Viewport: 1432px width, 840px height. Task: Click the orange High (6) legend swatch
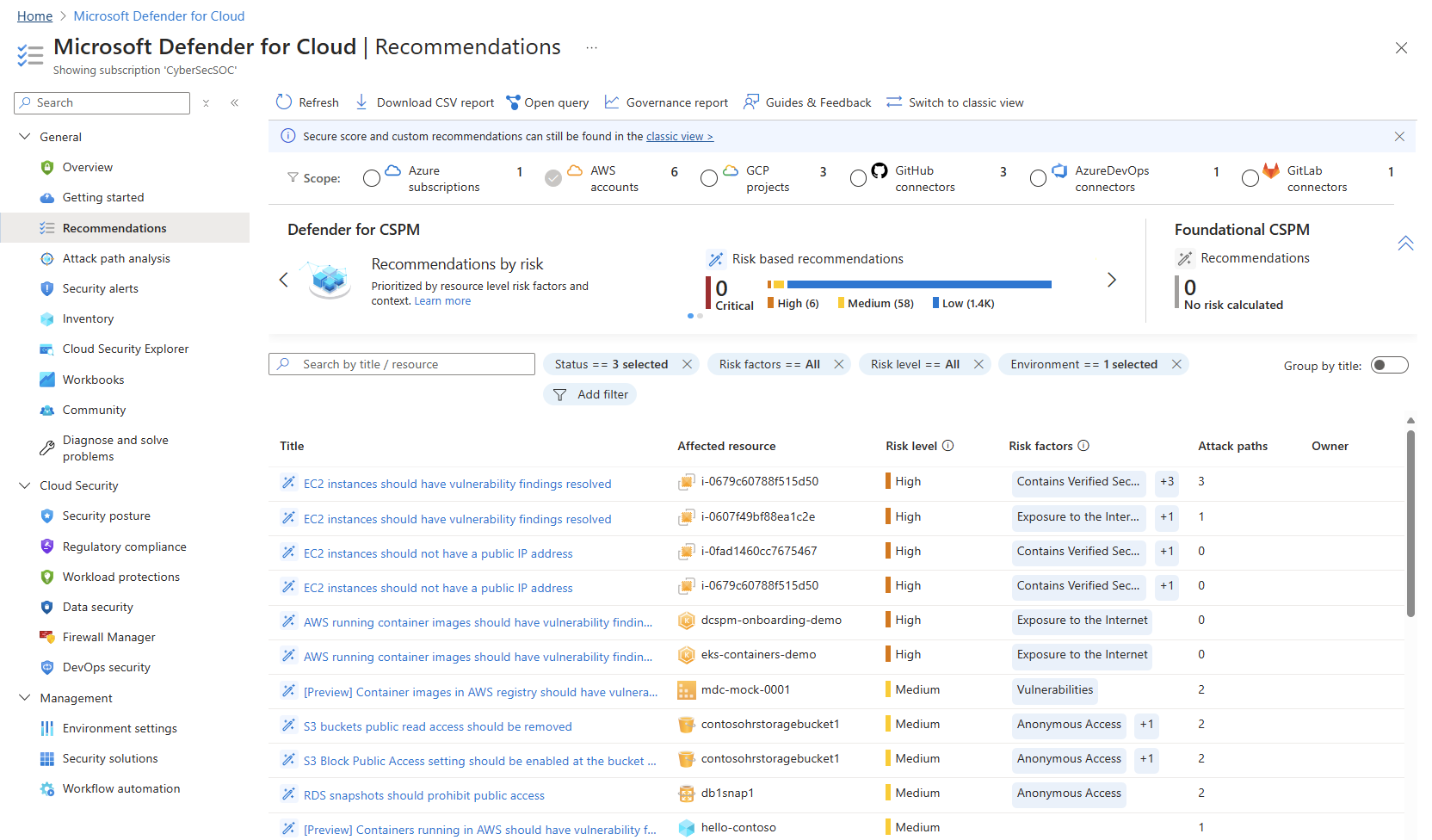(770, 303)
